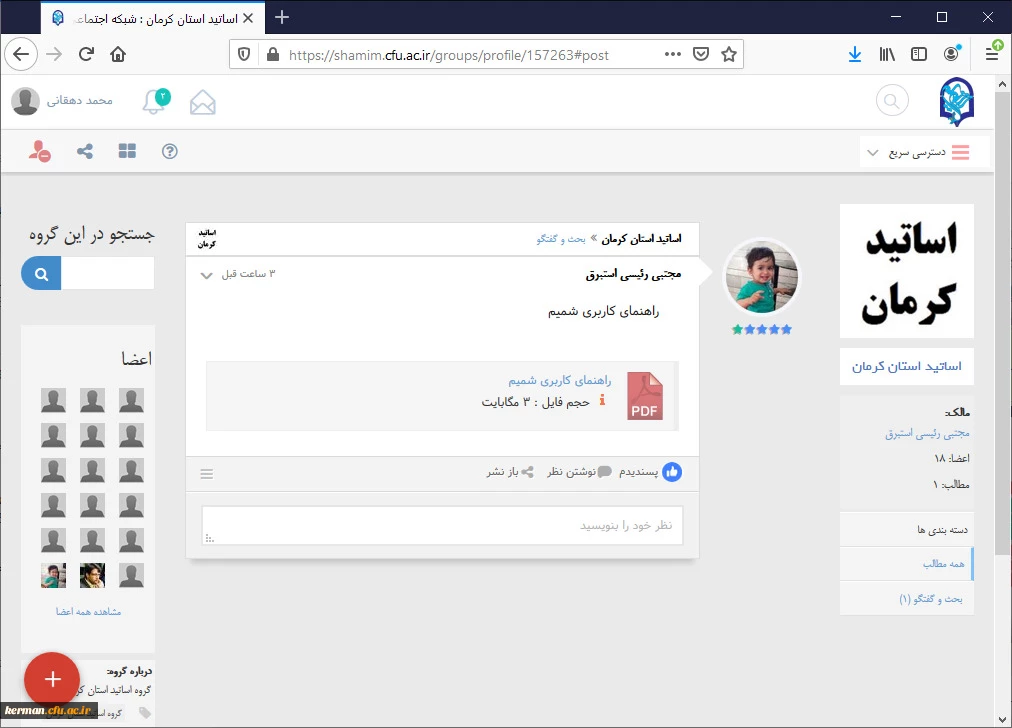The width and height of the screenshot is (1012, 728).
Task: Open the grid view icon
Action: click(127, 151)
